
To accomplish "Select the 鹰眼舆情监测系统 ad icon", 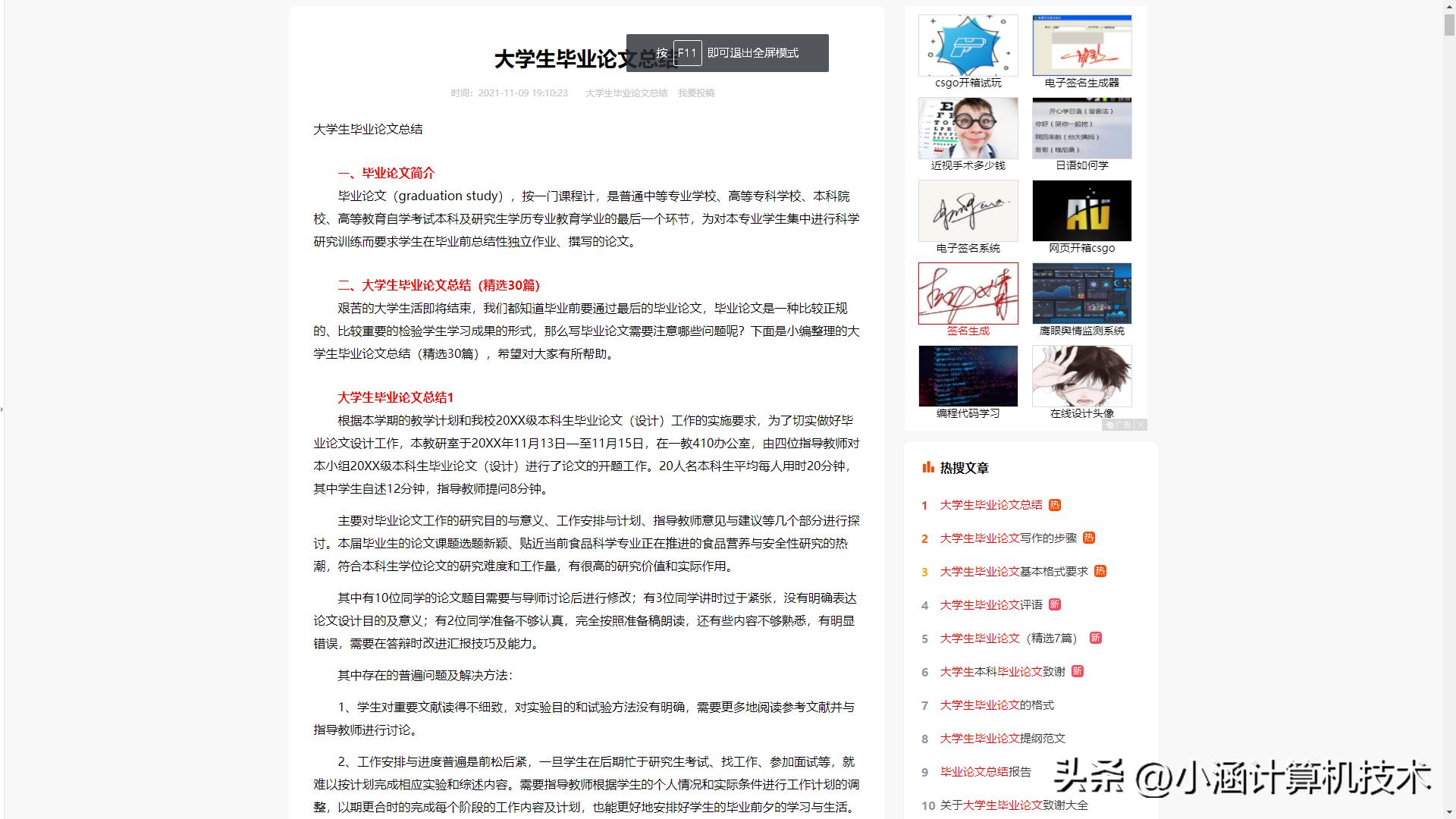I will (1081, 293).
